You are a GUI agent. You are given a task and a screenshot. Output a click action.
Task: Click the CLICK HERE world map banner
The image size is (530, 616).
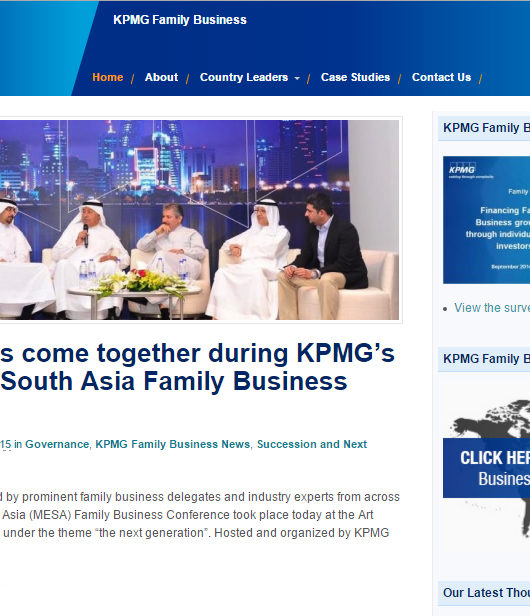pyautogui.click(x=486, y=468)
